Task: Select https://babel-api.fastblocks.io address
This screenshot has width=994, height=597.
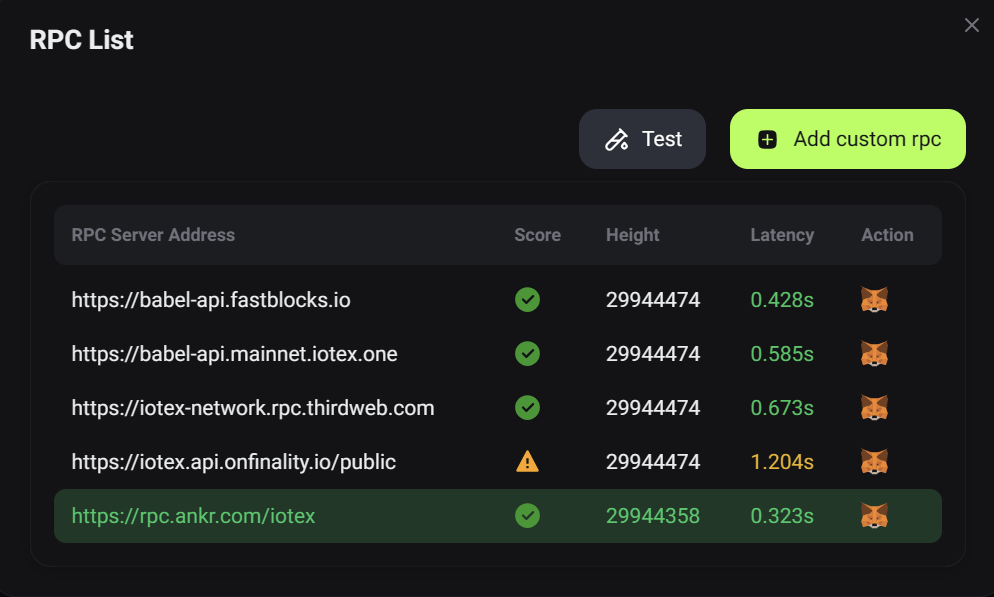Action: 211,300
